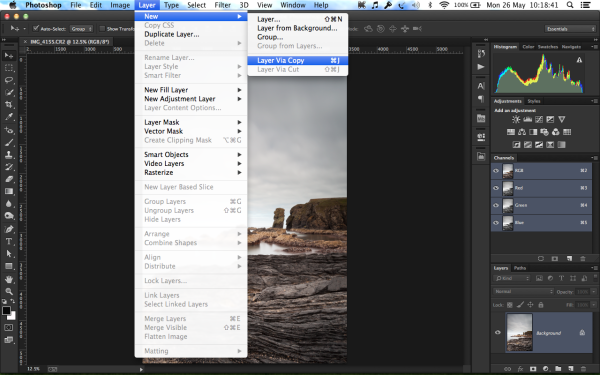The height and width of the screenshot is (375, 600).
Task: Open macOS Spotlight search icon
Action: 570,5
